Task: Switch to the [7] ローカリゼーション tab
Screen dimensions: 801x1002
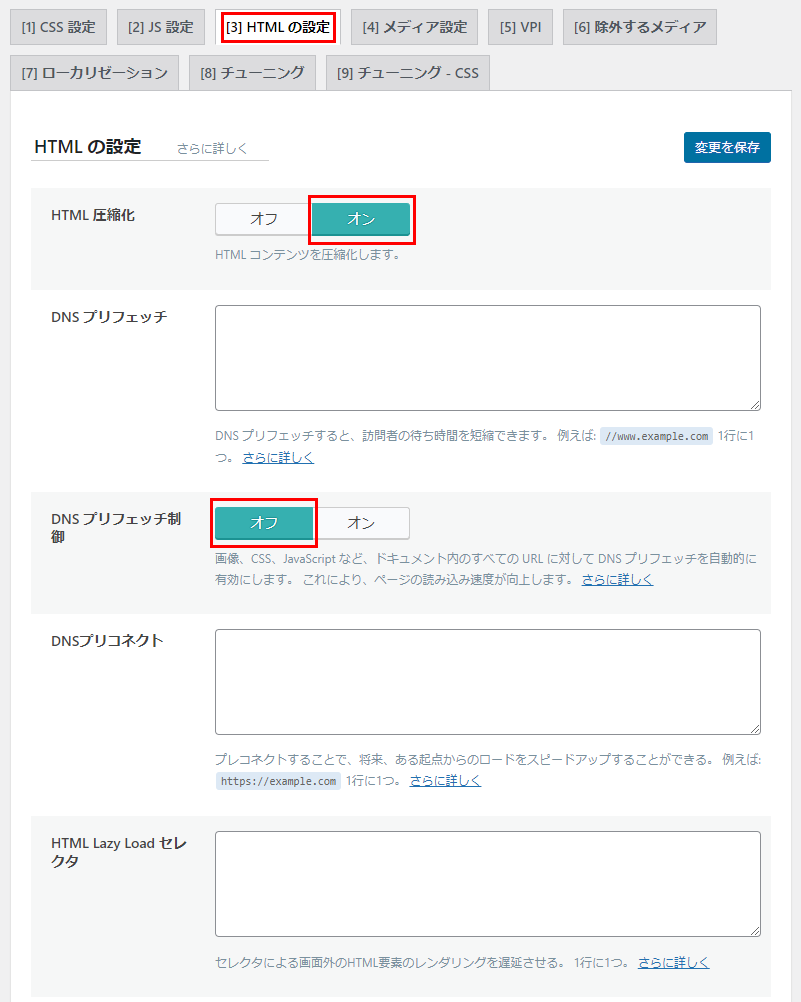Action: pyautogui.click(x=94, y=73)
